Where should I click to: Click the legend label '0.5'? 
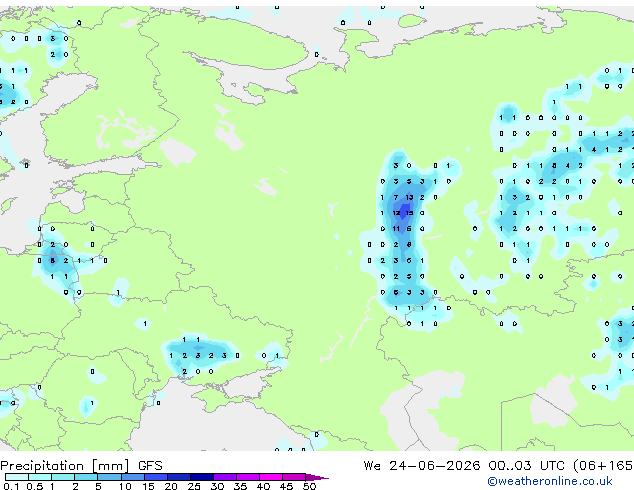point(35,486)
